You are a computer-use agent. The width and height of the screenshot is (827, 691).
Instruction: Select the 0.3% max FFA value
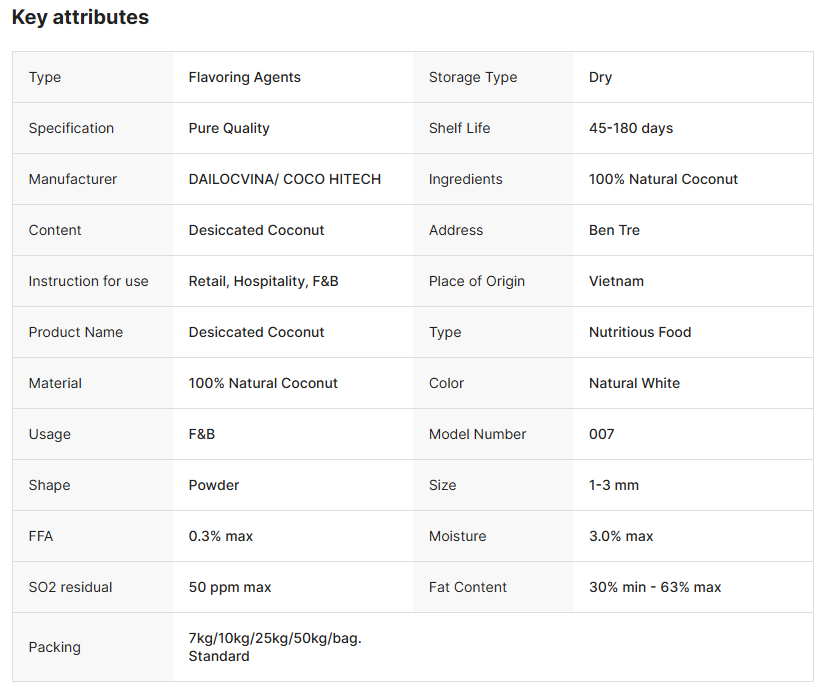click(221, 536)
